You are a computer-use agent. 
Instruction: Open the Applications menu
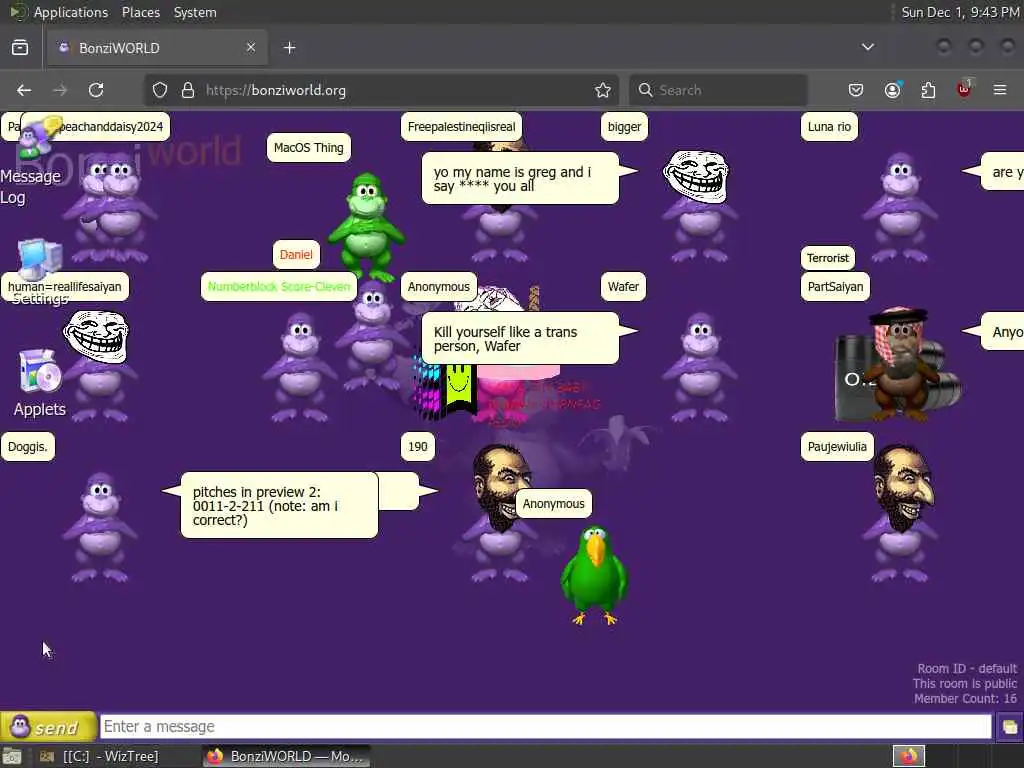point(71,12)
